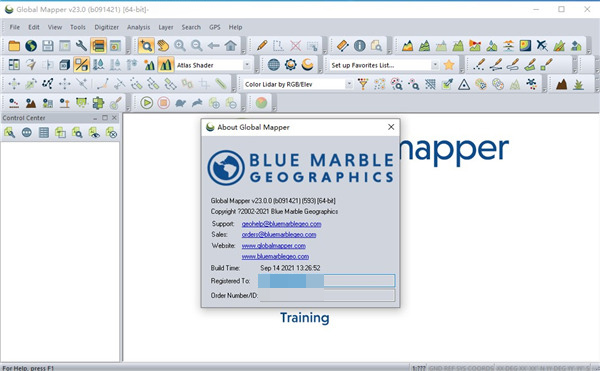
Task: Open the attribute table icon in Control Center
Action: click(x=44, y=133)
